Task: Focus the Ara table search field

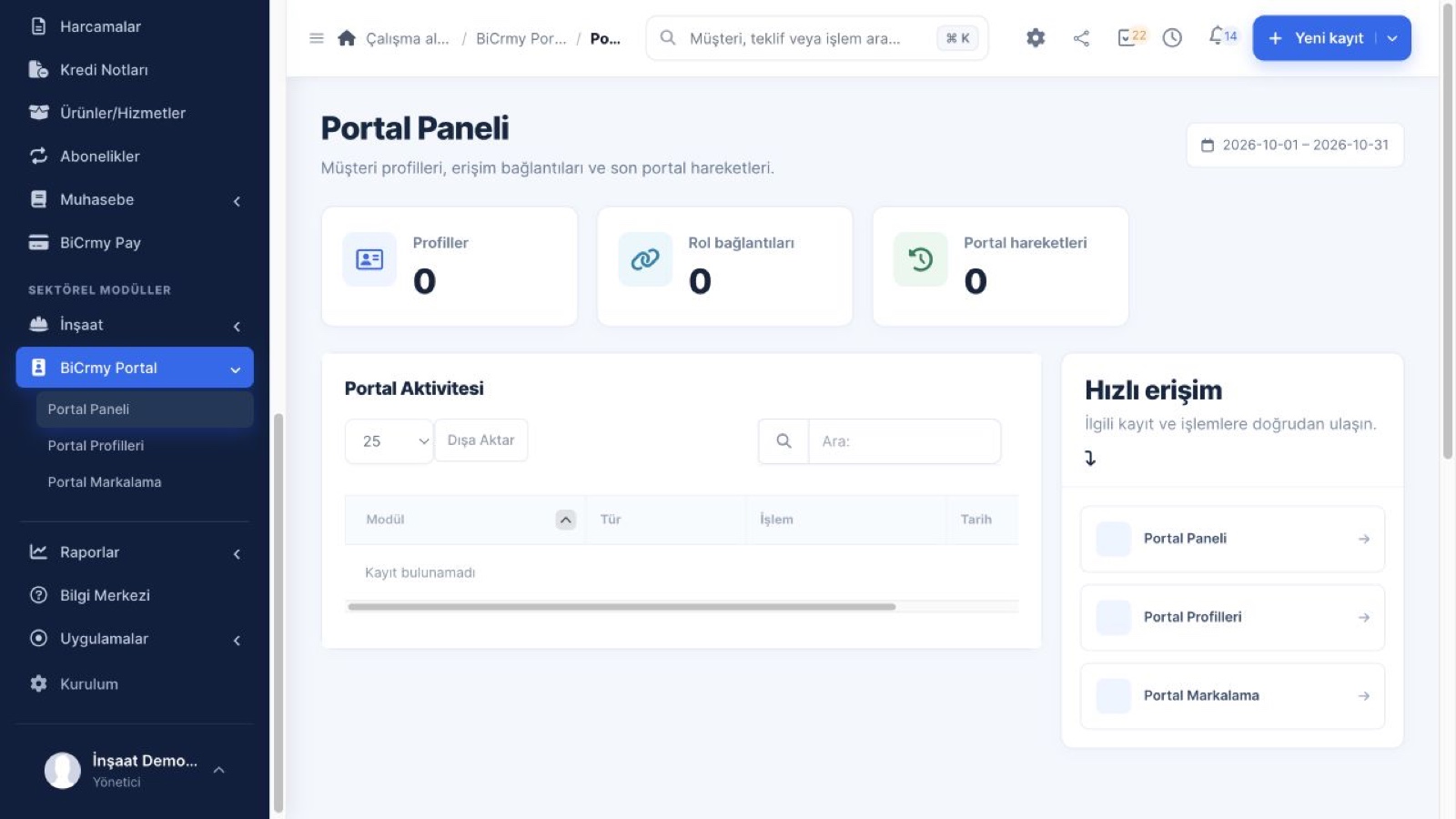Action: point(905,441)
